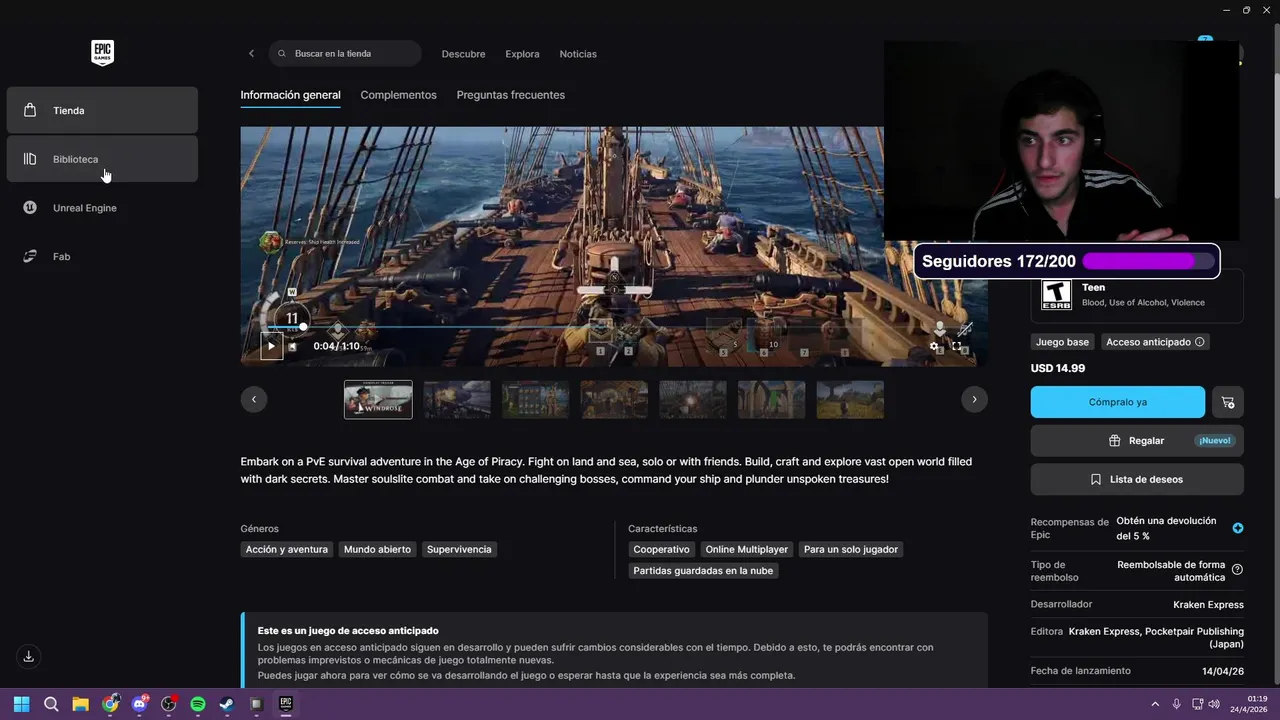Select the Windrose trailer thumbnail
The width and height of the screenshot is (1280, 720).
click(x=378, y=399)
